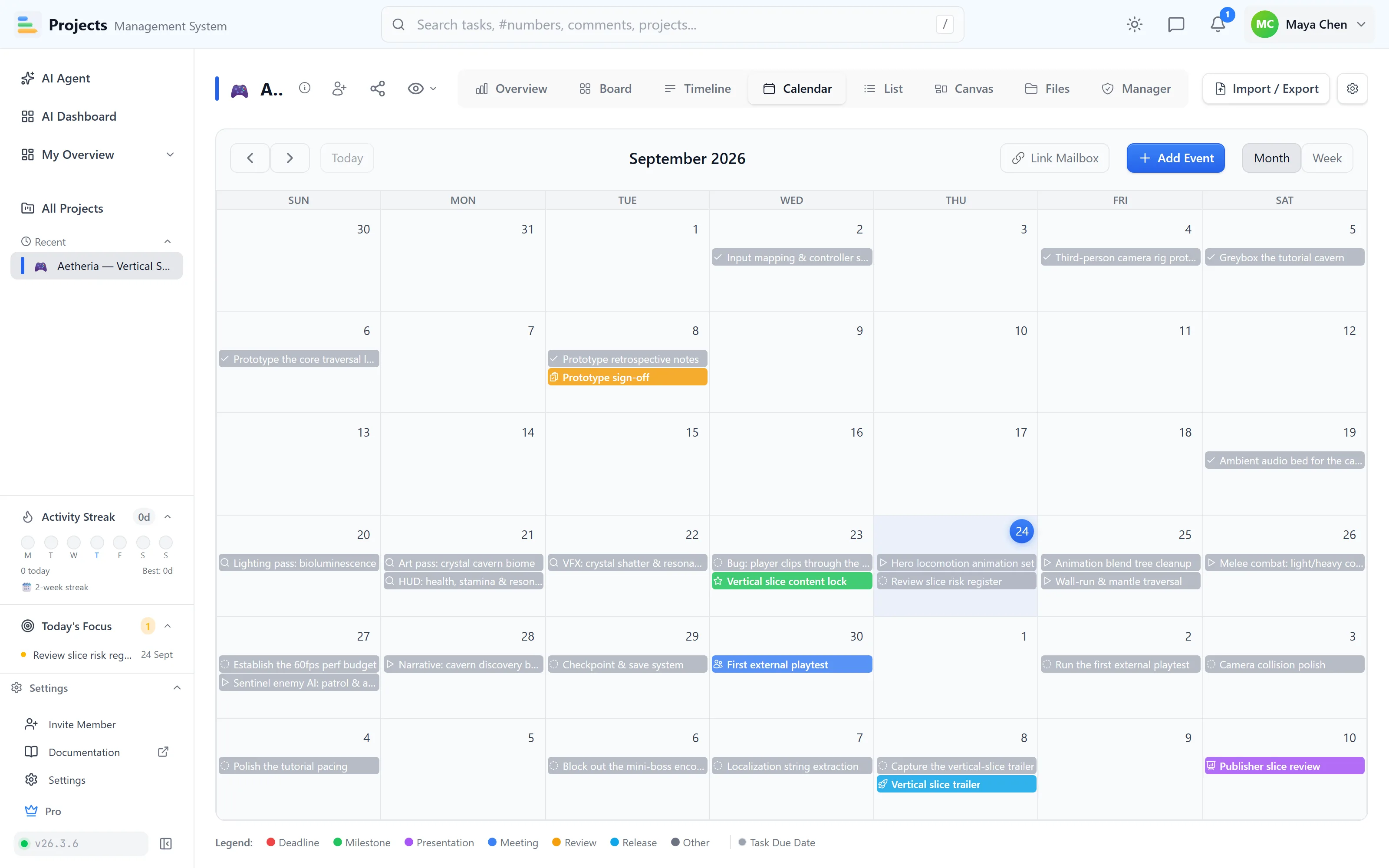Image resolution: width=1389 pixels, height=868 pixels.
Task: Open the project settings gear icon
Action: pos(1352,89)
